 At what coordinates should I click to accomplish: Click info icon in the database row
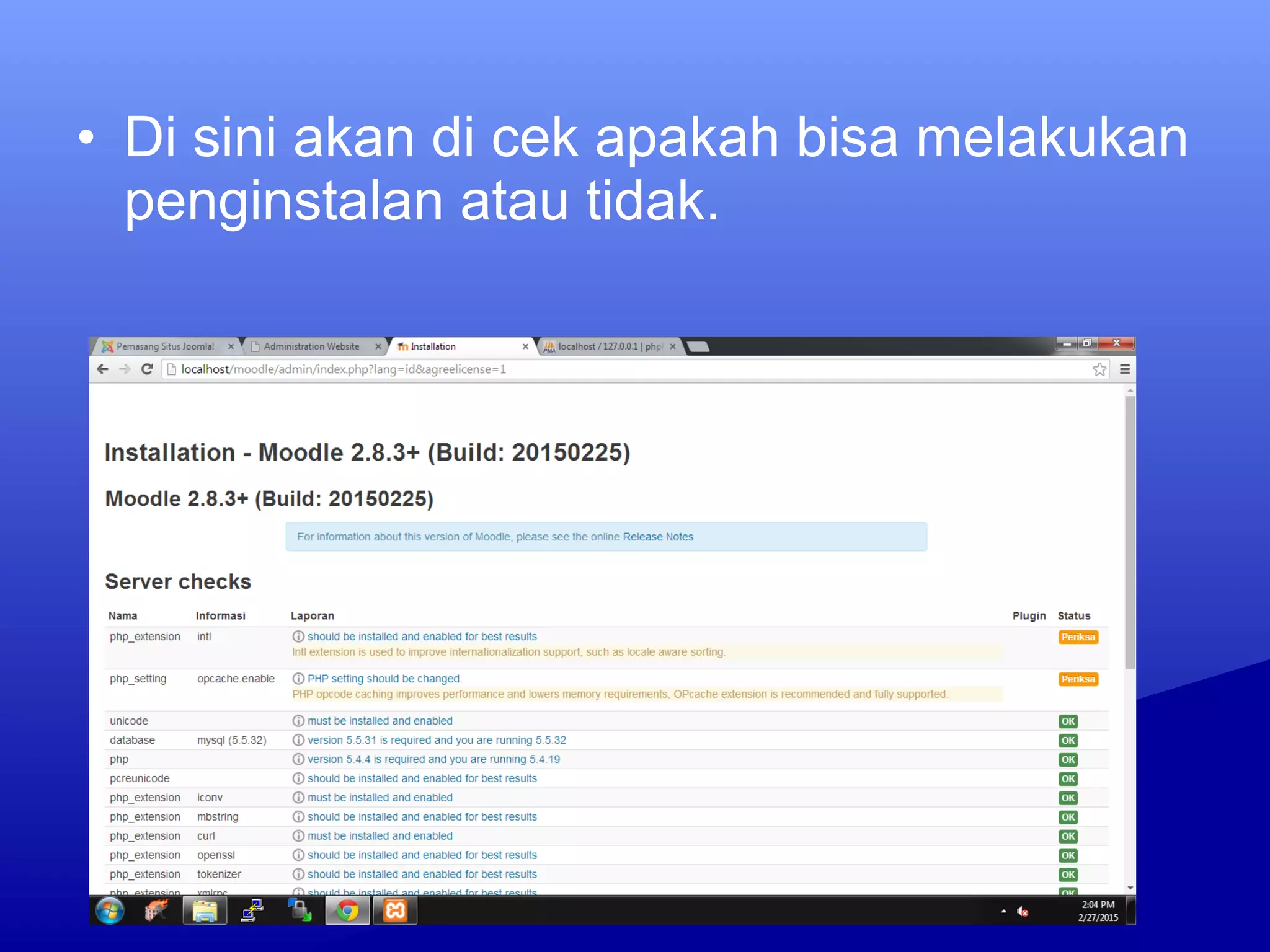pos(298,740)
